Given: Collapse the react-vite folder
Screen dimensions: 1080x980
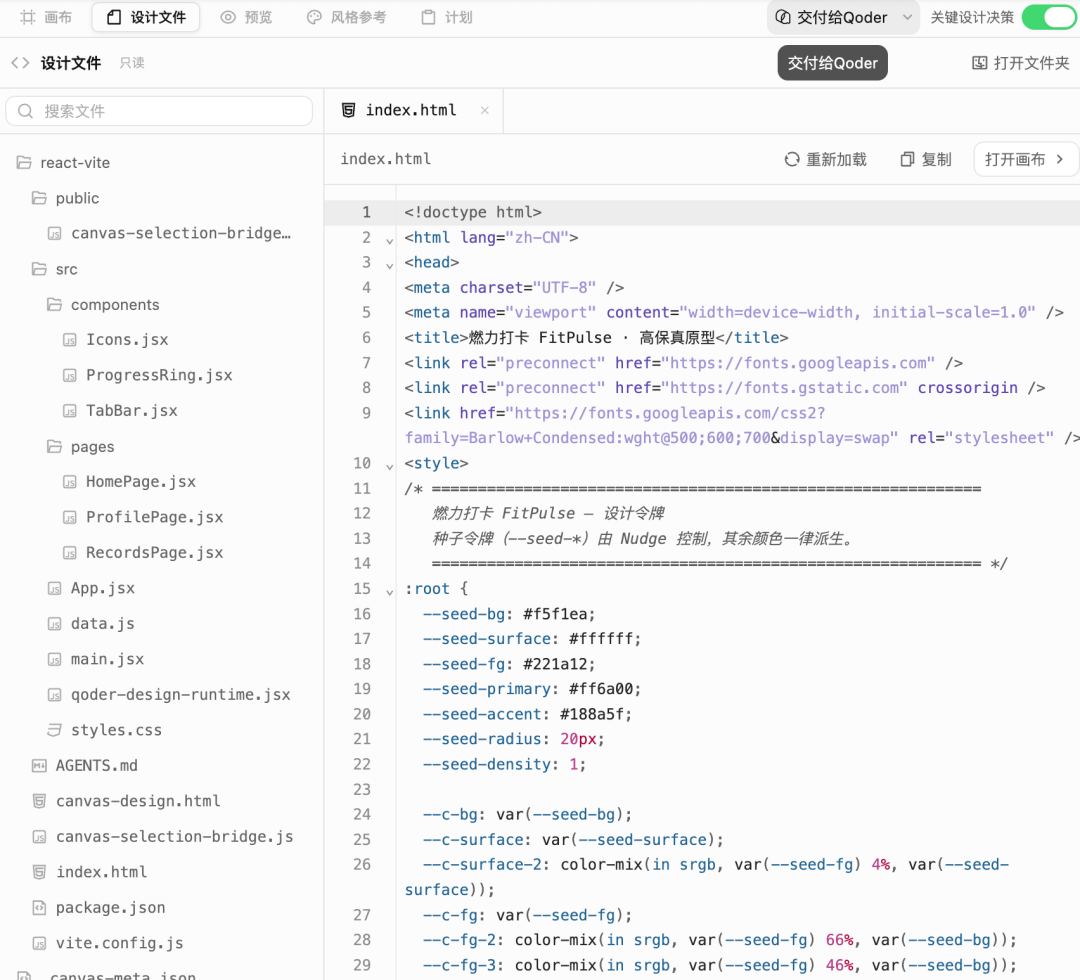Looking at the screenshot, I should coord(63,163).
